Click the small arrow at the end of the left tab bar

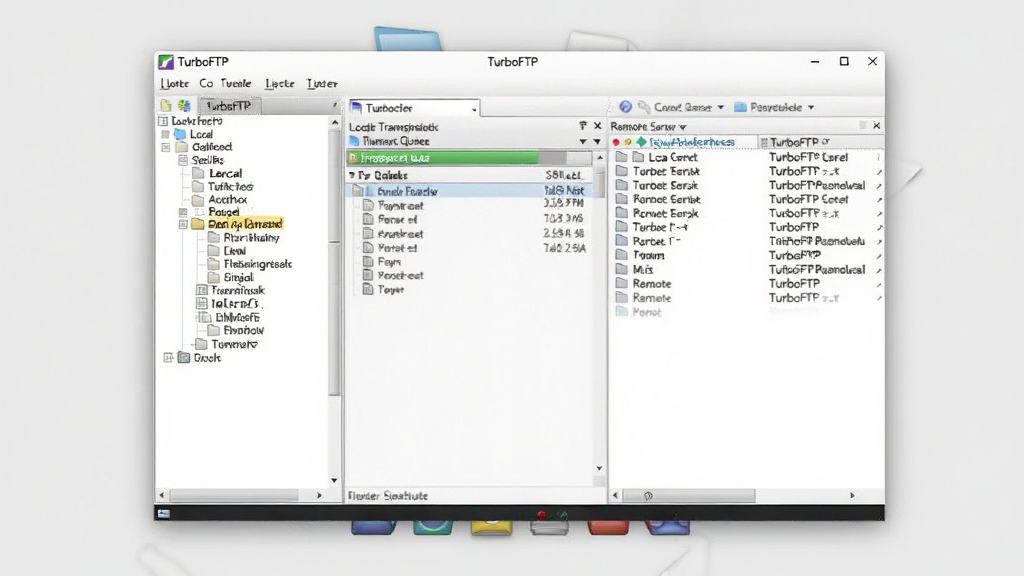(334, 105)
